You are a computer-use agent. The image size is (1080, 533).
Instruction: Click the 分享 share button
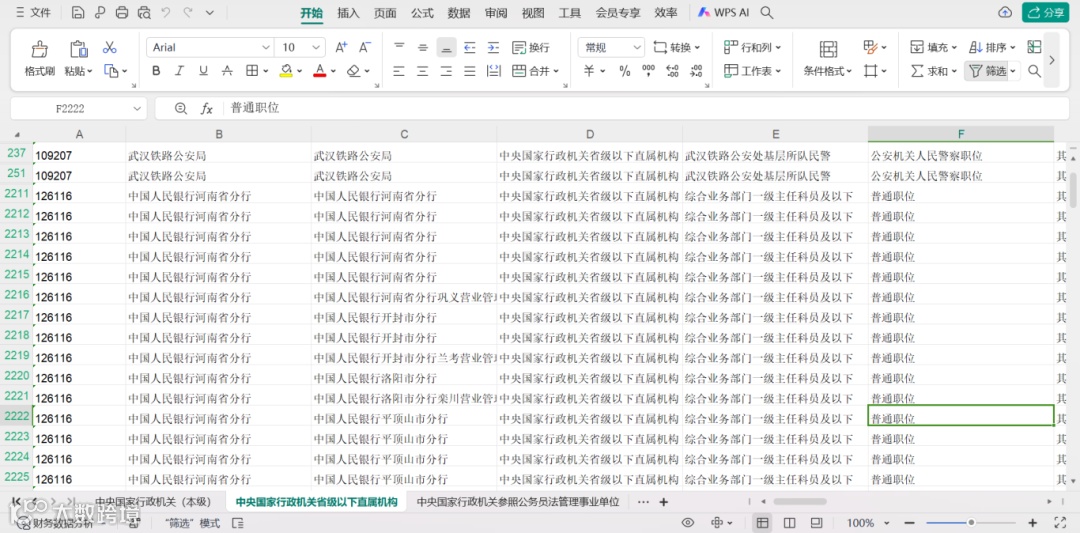(1045, 12)
